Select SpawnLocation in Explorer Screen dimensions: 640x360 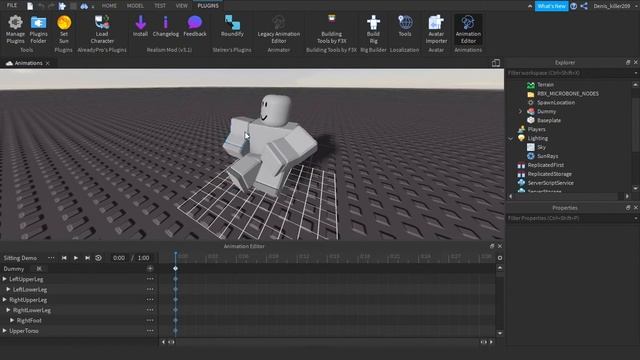556,102
